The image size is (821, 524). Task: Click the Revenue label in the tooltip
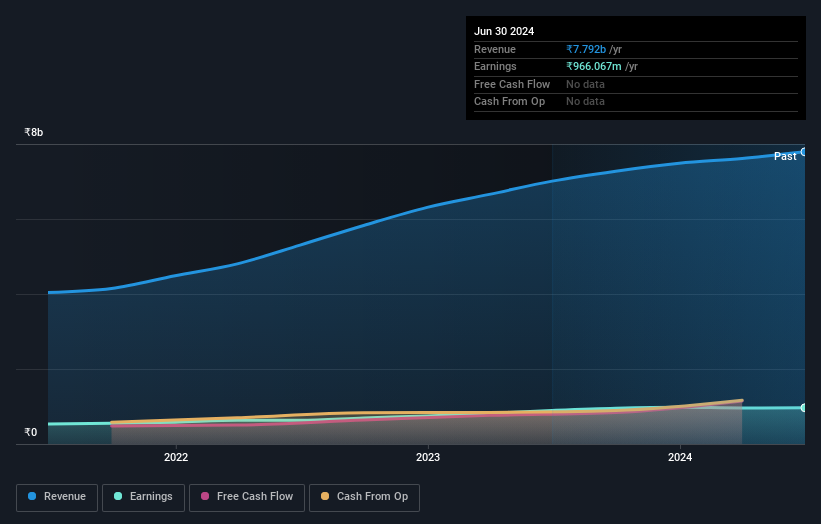495,49
